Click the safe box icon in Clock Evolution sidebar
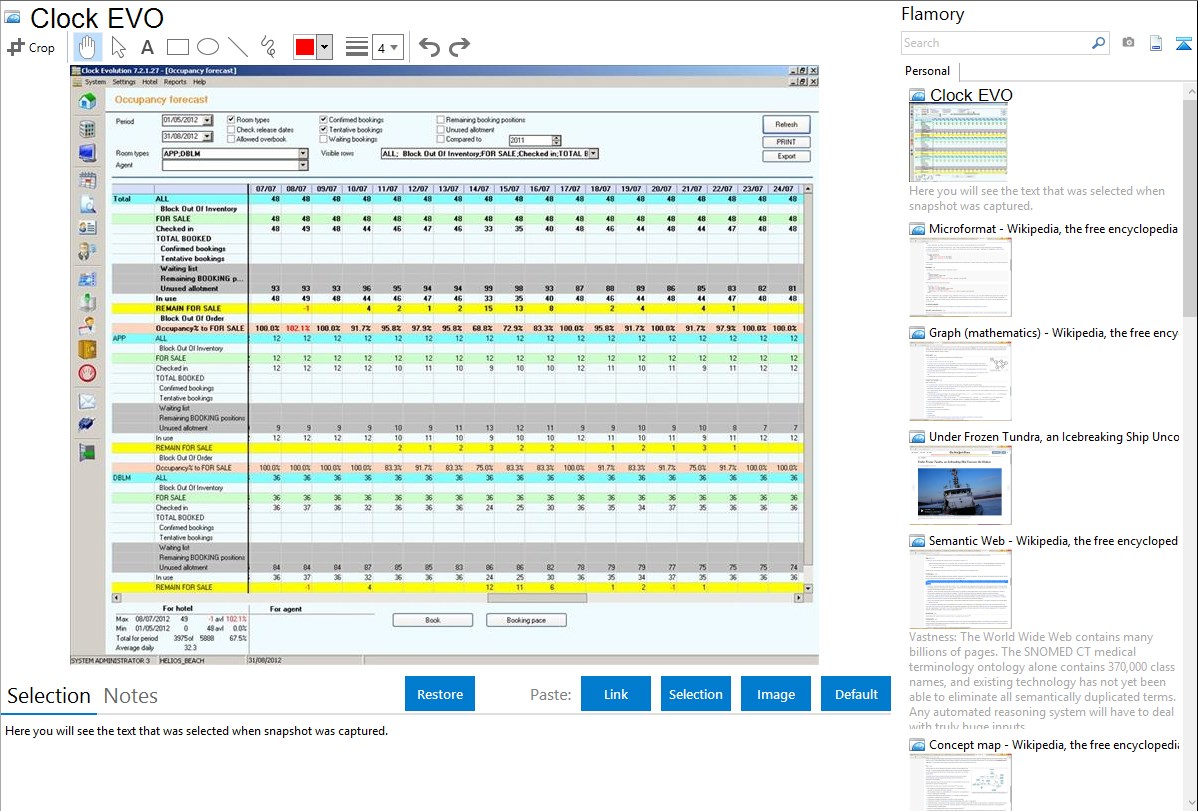The width and height of the screenshot is (1198, 811). (88, 349)
